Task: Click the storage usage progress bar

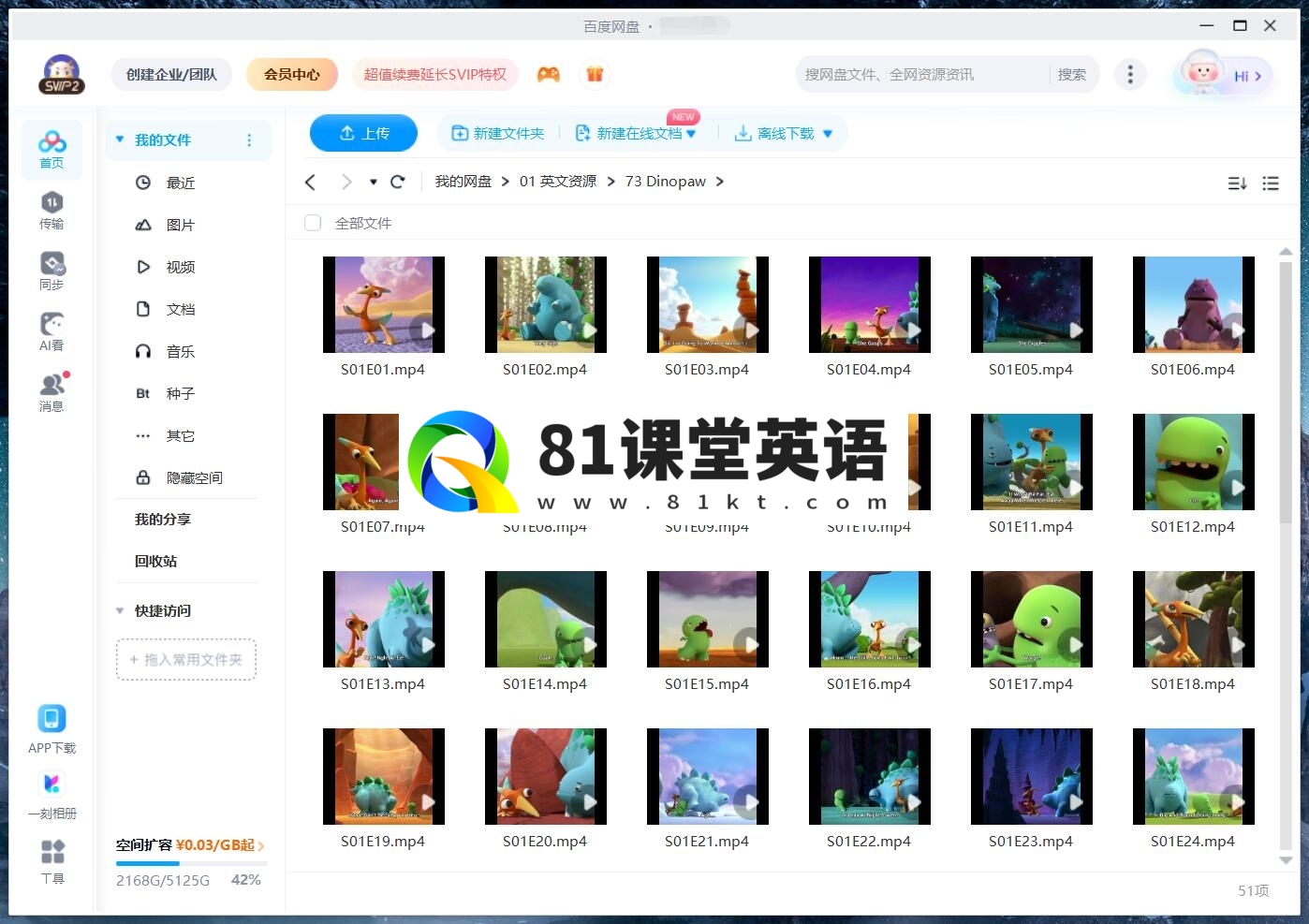Action: point(191,863)
